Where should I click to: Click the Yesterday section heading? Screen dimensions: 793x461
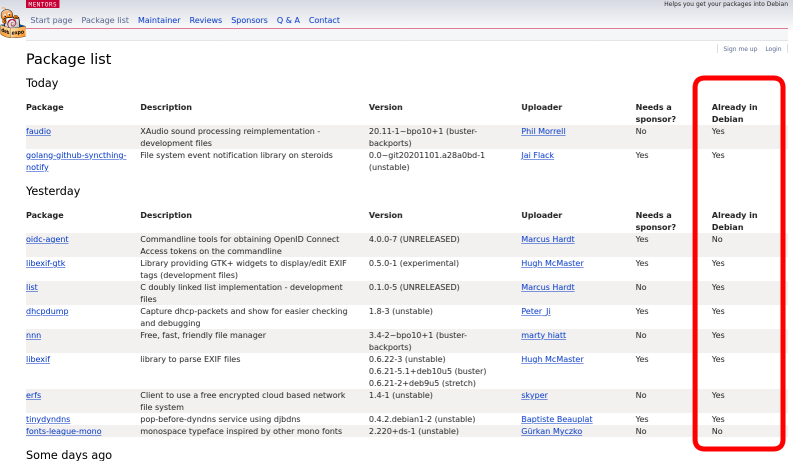[x=53, y=191]
